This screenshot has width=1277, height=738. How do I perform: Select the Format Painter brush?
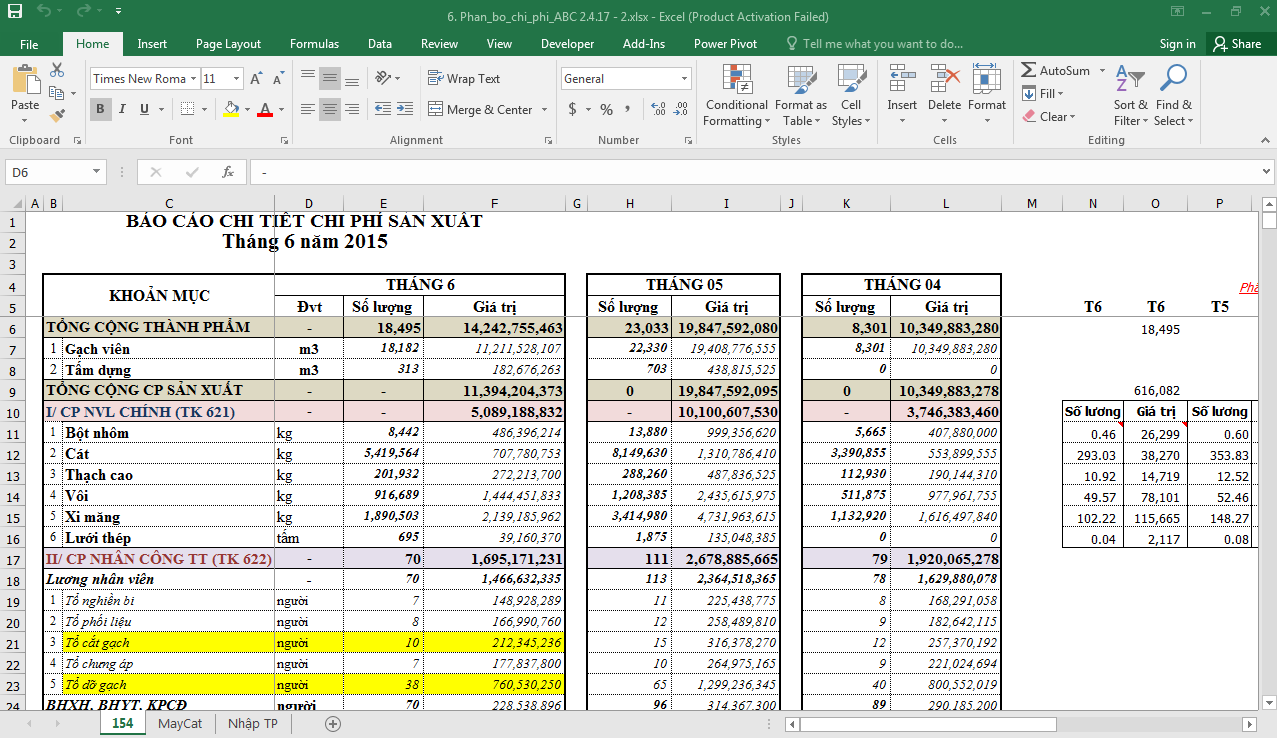pos(57,117)
